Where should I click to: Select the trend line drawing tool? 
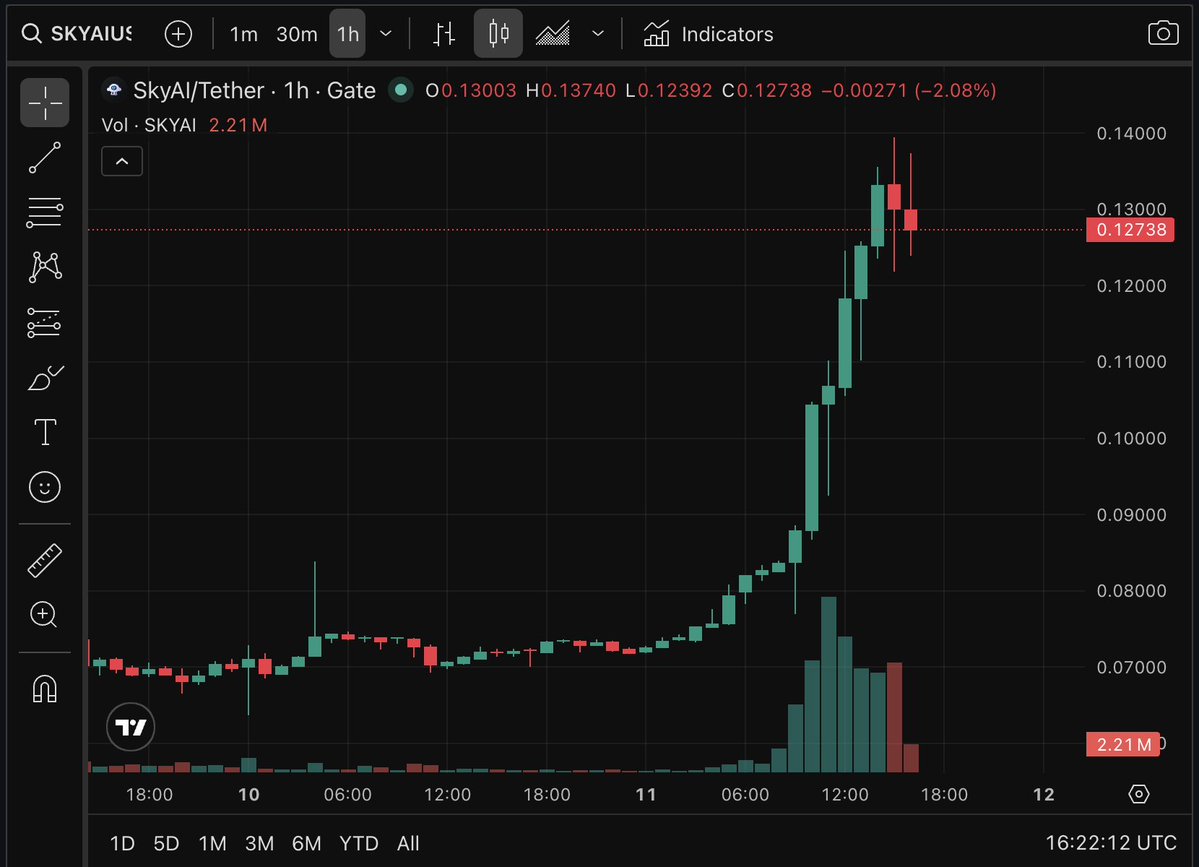coord(45,158)
